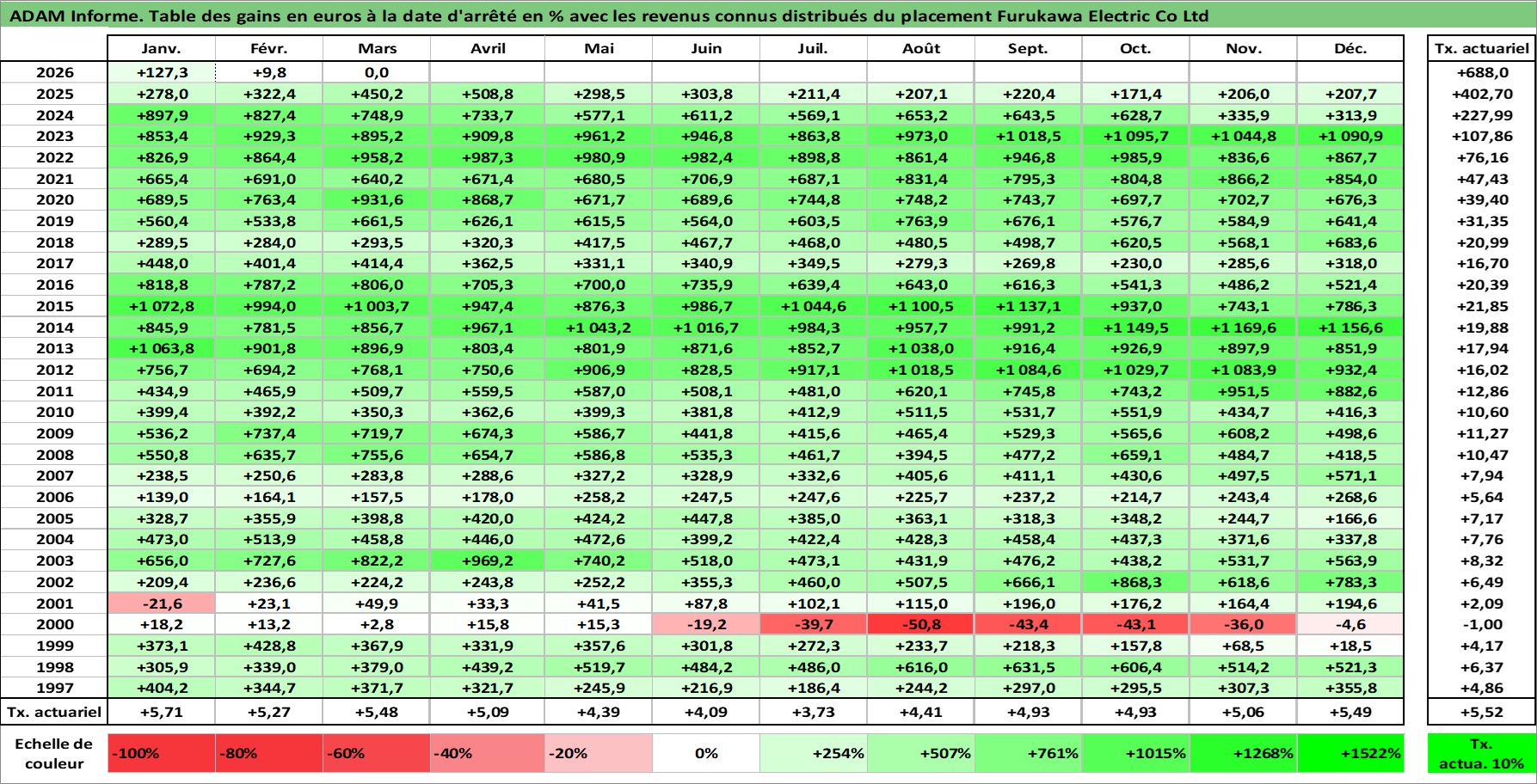Click the cell -21,6 in 2001
This screenshot has height=784, width=1537.
162,603
